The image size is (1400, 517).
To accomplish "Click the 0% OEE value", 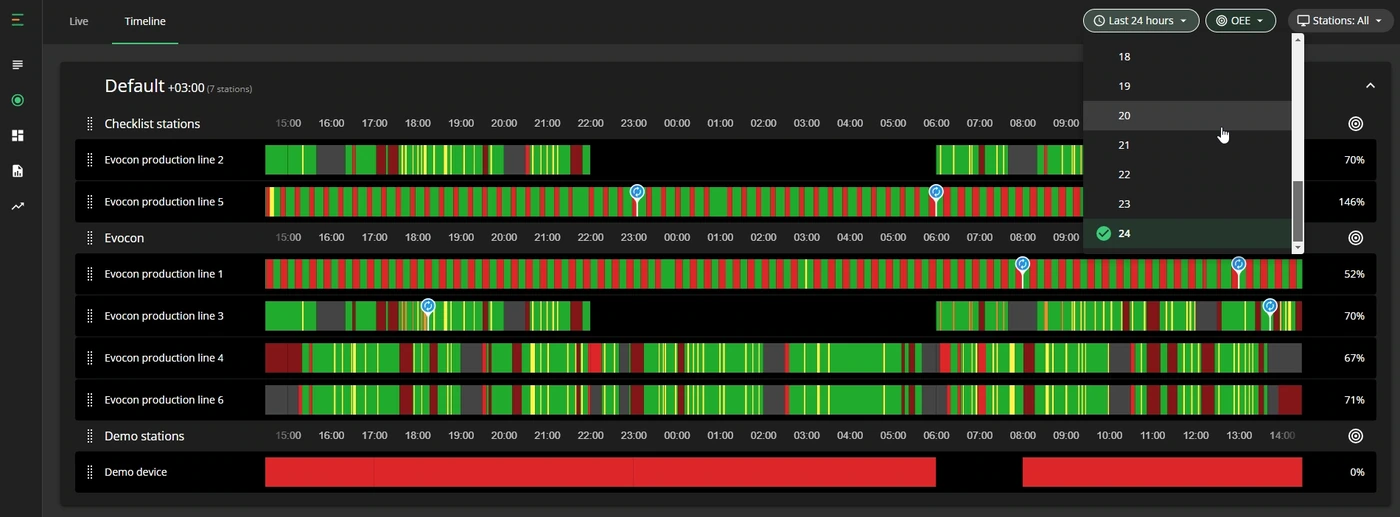I will pyautogui.click(x=1358, y=472).
